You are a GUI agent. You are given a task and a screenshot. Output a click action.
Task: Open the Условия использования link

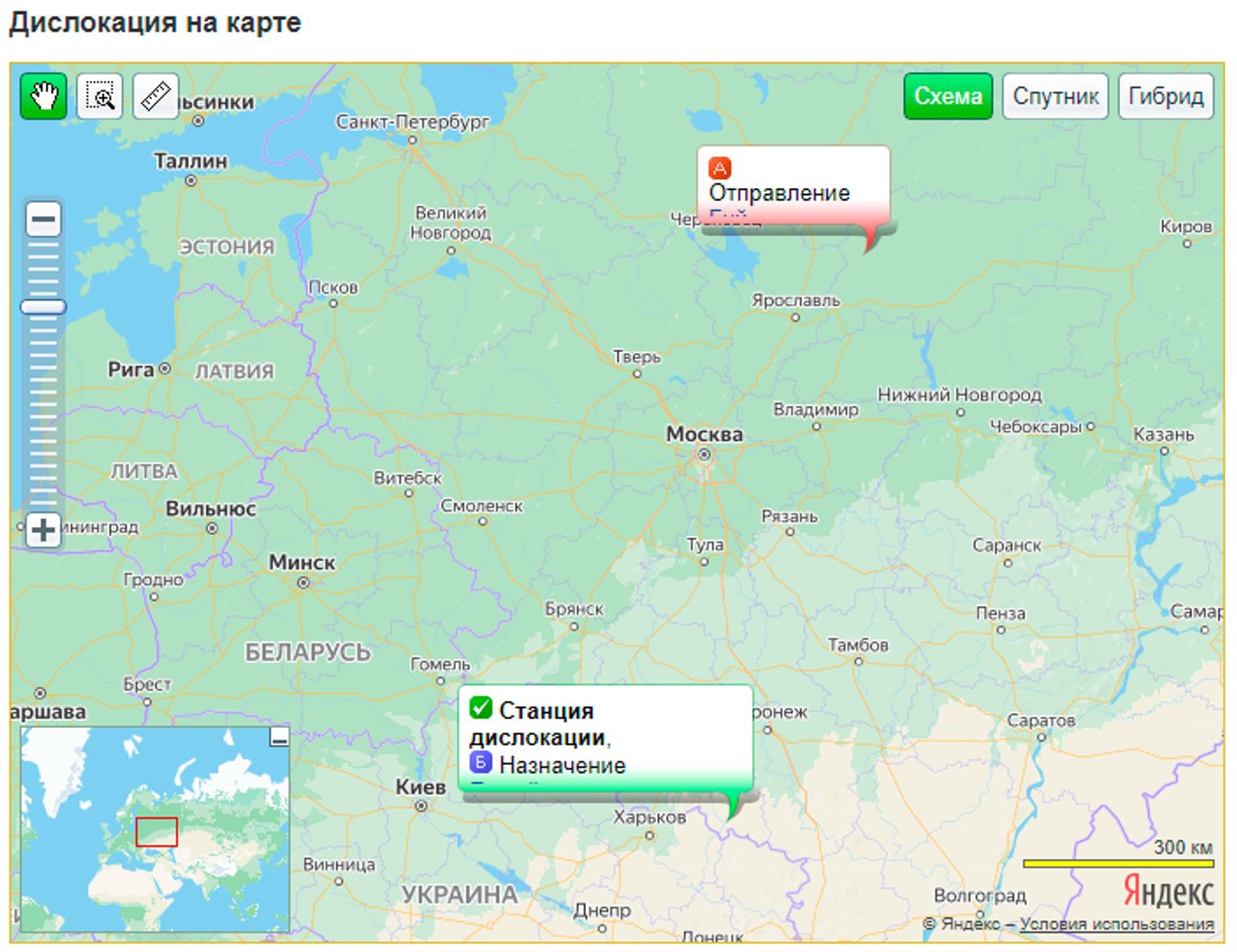click(x=1116, y=924)
